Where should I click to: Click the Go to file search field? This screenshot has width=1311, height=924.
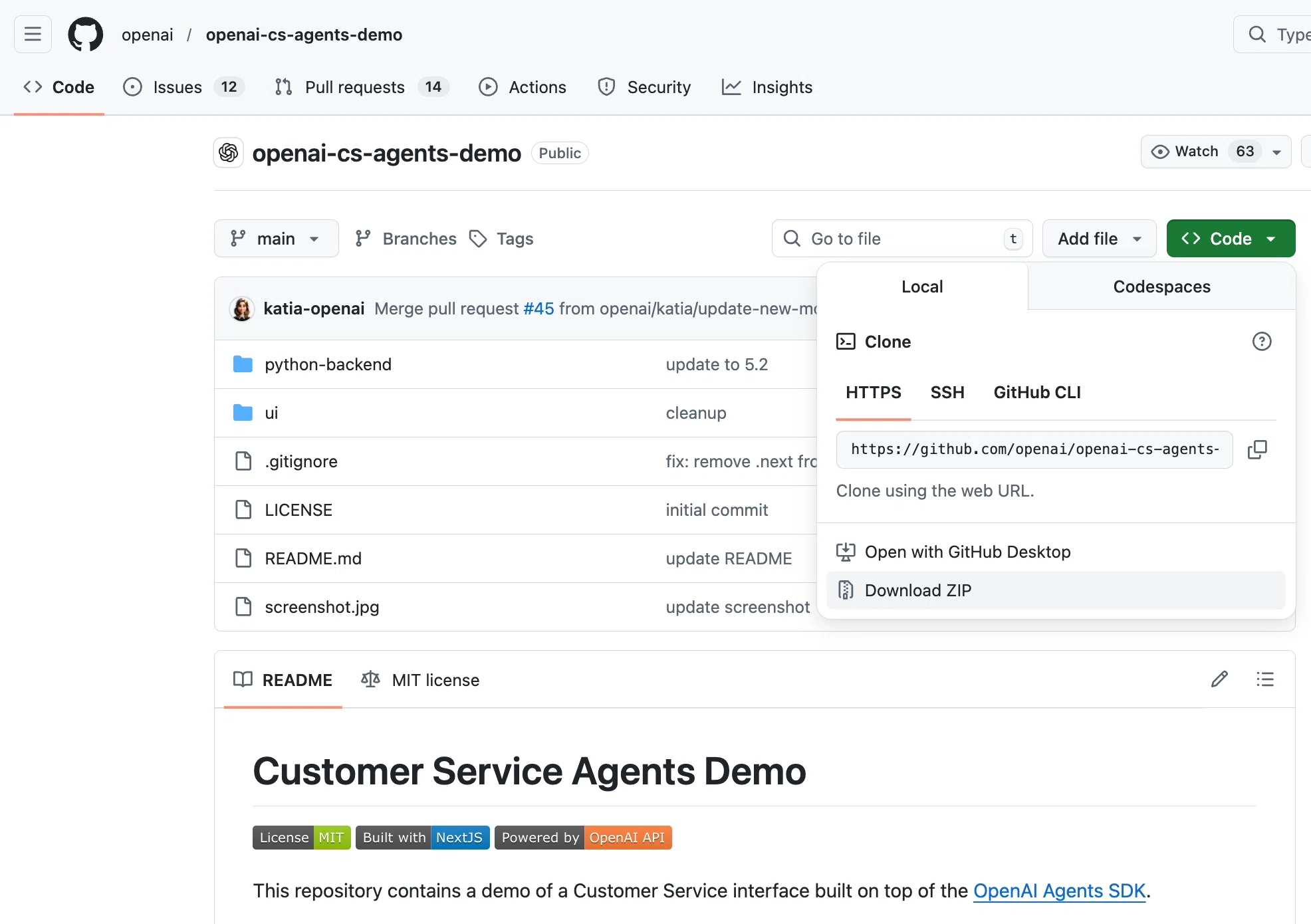(x=902, y=239)
